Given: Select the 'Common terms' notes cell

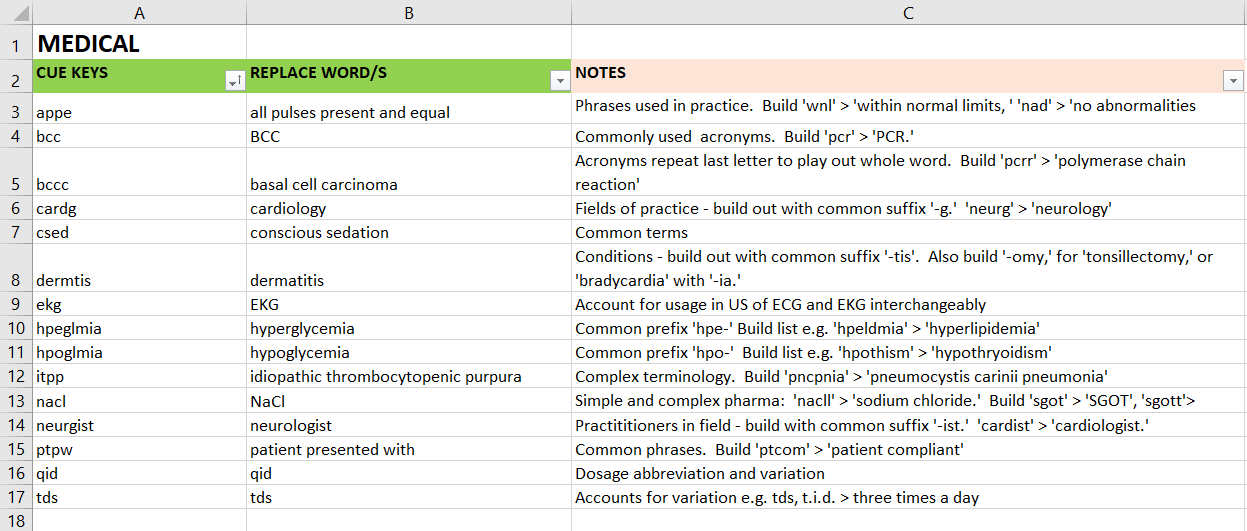Looking at the screenshot, I should click(908, 232).
